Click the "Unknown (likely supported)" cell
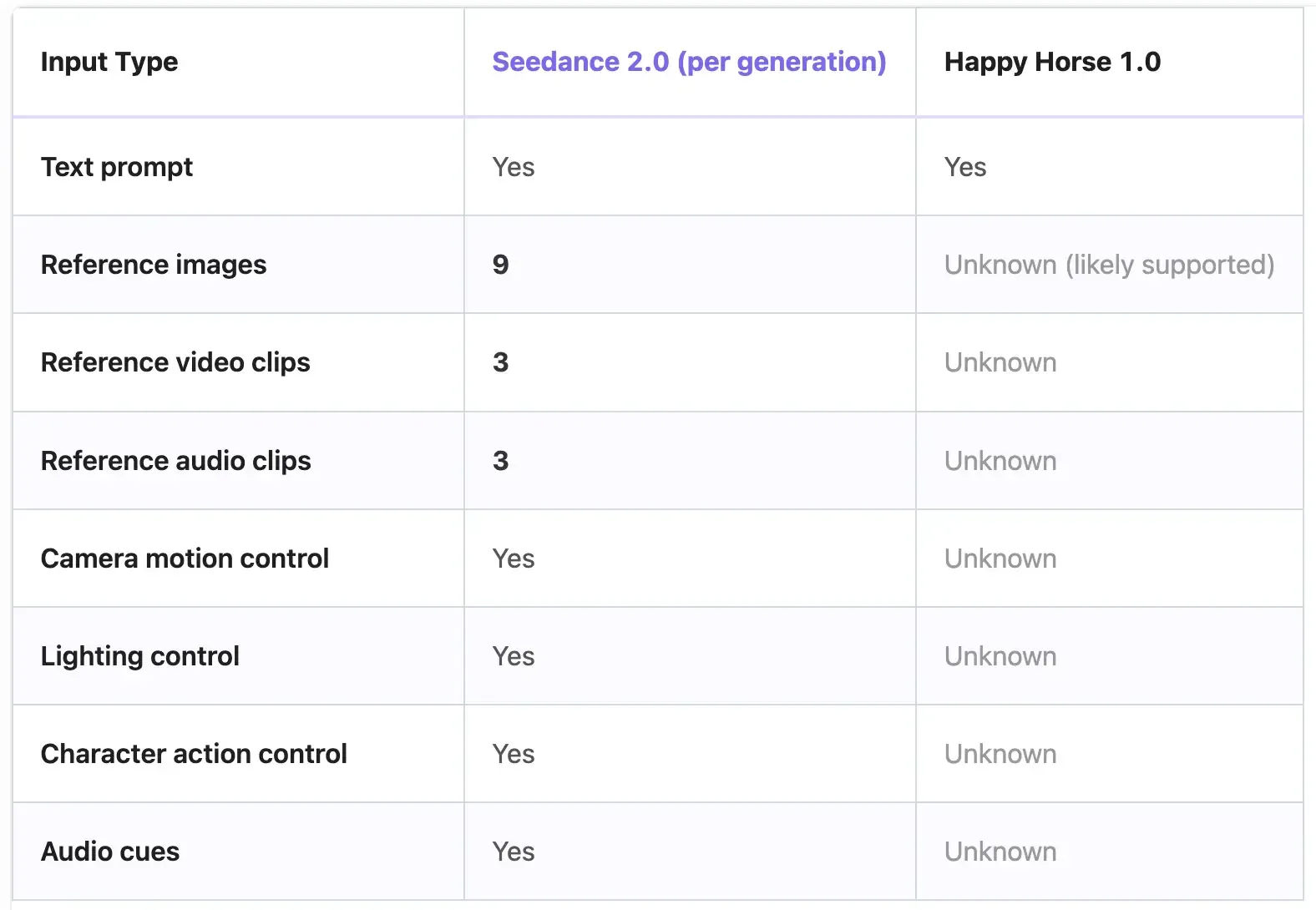 click(1109, 265)
